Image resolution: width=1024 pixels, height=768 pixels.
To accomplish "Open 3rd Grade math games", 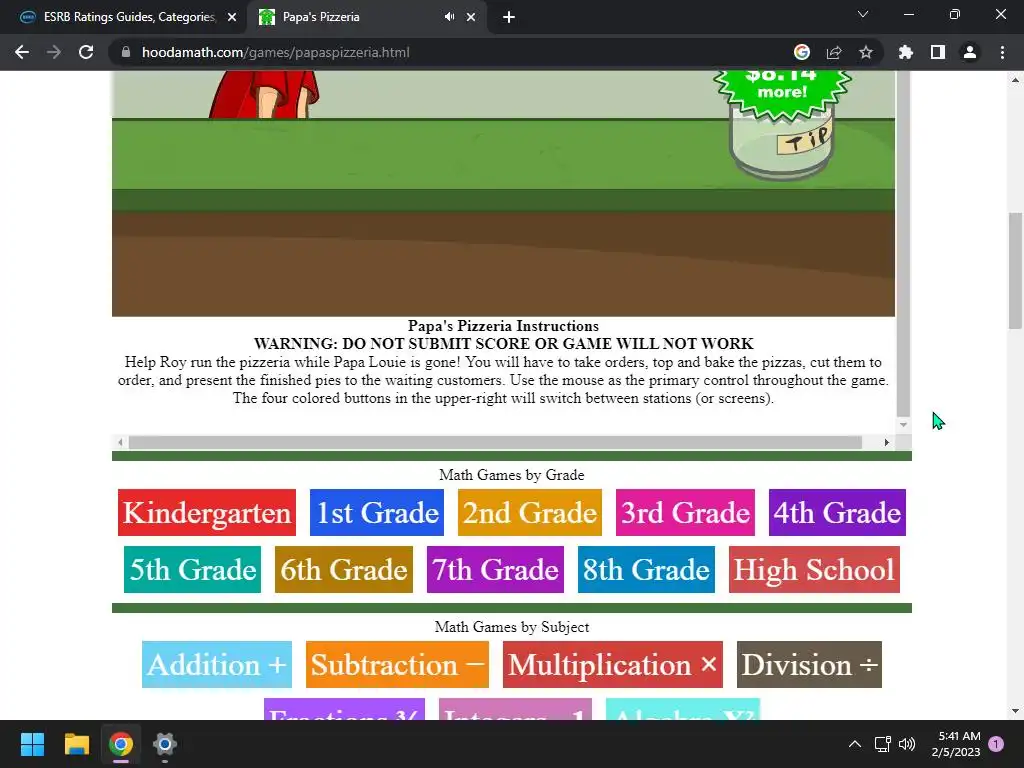I will coord(685,513).
